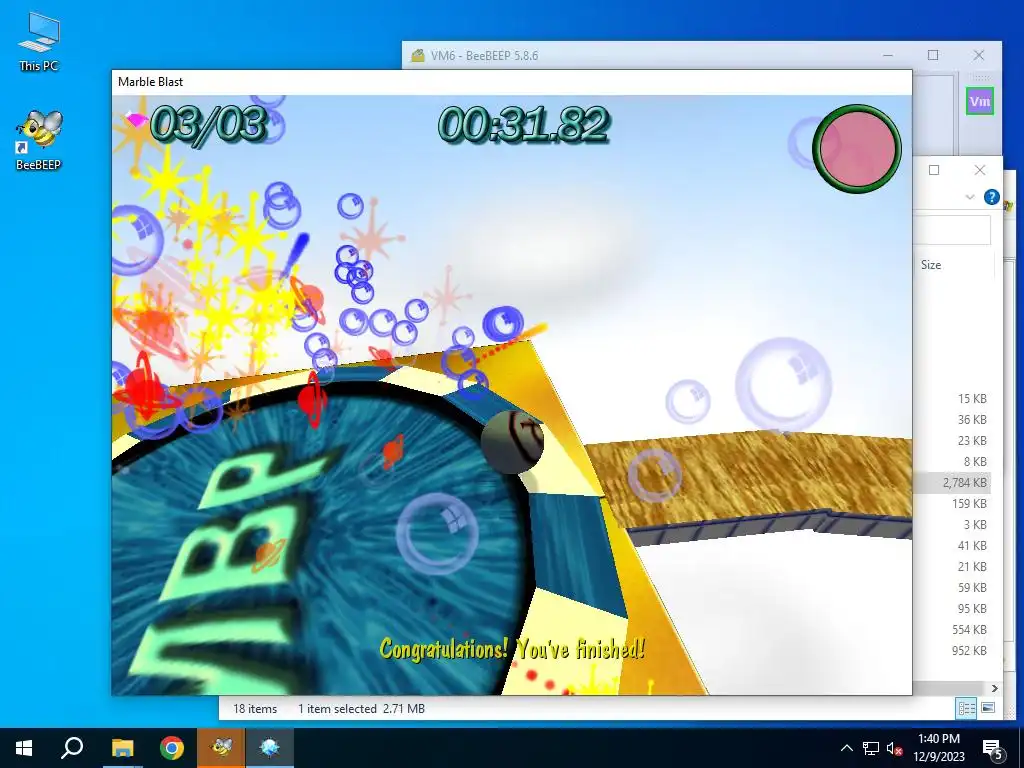Click the marble ball in the game
Image resolution: width=1024 pixels, height=768 pixels.
513,441
